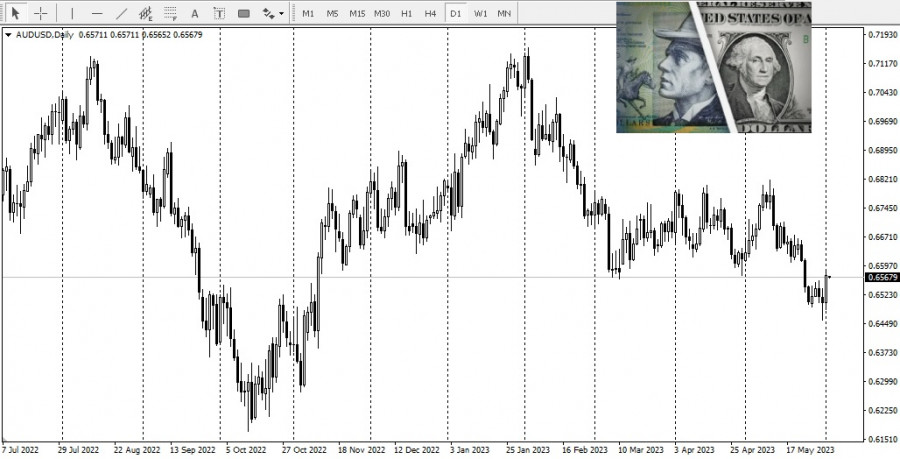Select the Fibonacci retracement tool

[170, 13]
